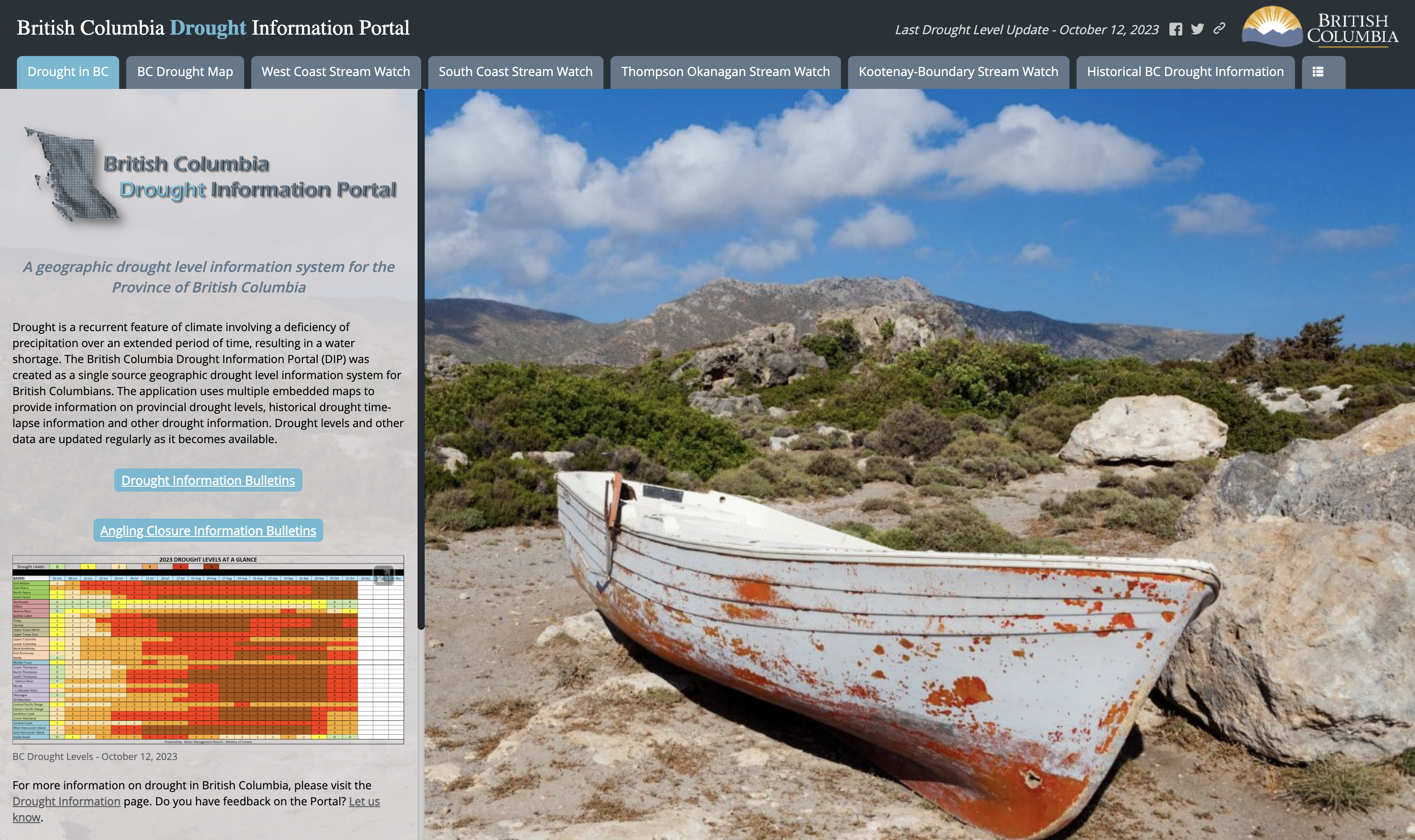Open Drought Information Bulletins link
Screen dimensions: 1415x840
click(208, 480)
